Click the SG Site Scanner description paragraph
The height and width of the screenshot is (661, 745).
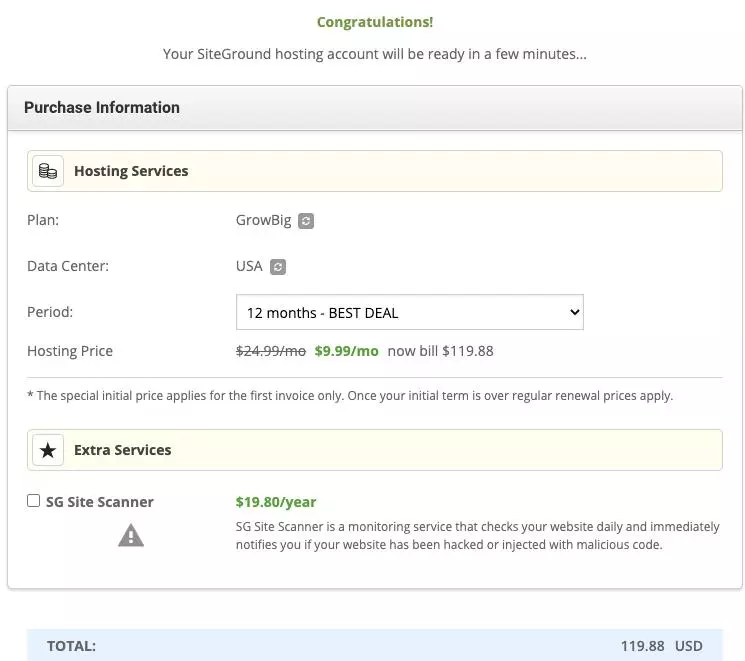478,536
